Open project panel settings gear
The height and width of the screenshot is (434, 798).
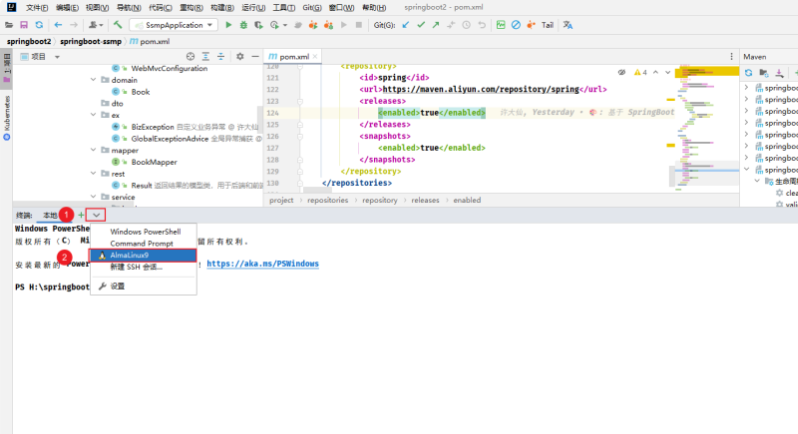point(238,57)
